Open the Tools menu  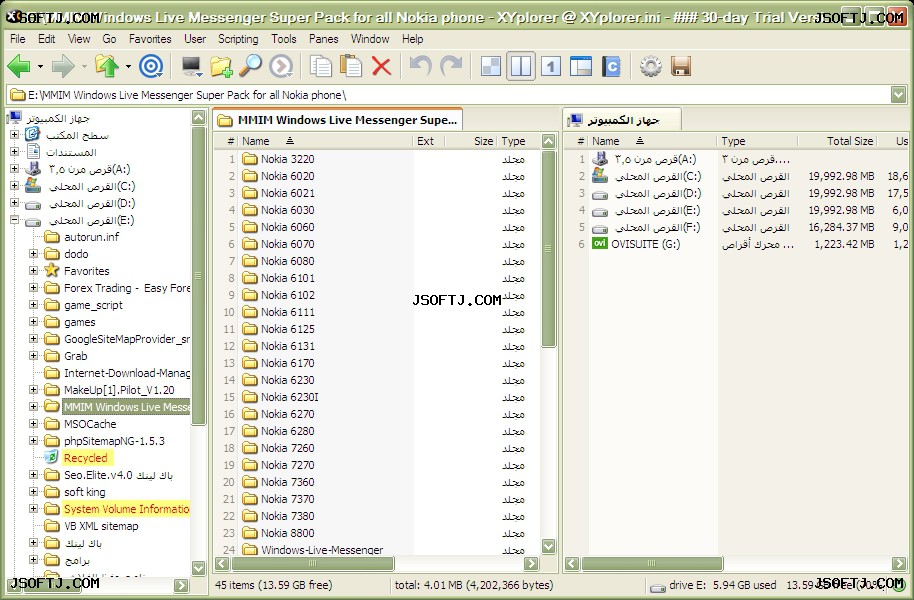coord(284,39)
